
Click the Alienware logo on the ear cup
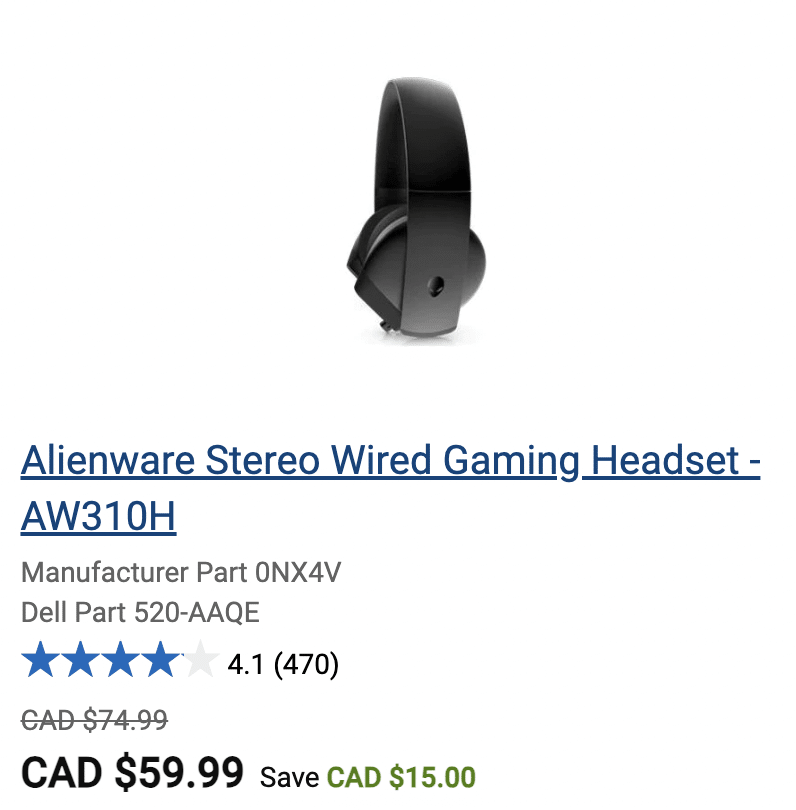point(436,286)
